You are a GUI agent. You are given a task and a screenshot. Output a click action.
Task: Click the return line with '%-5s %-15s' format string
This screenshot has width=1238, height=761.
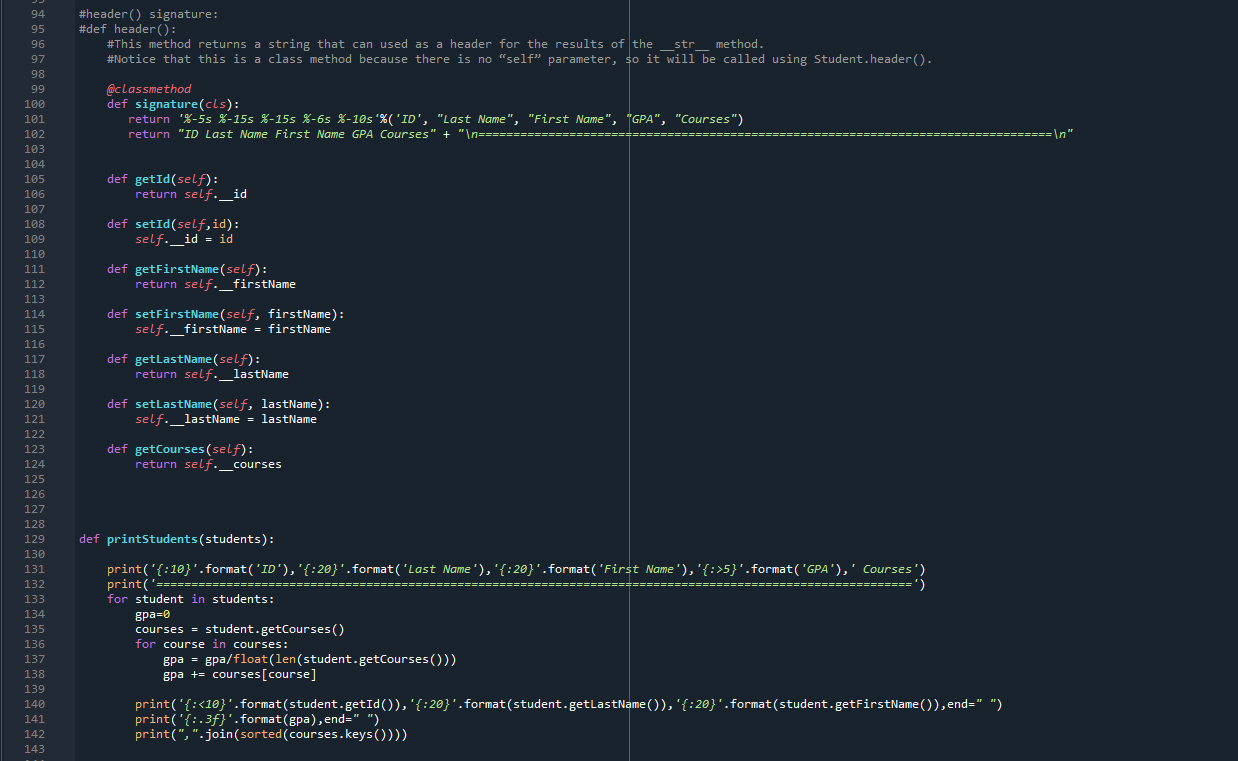[435, 119]
